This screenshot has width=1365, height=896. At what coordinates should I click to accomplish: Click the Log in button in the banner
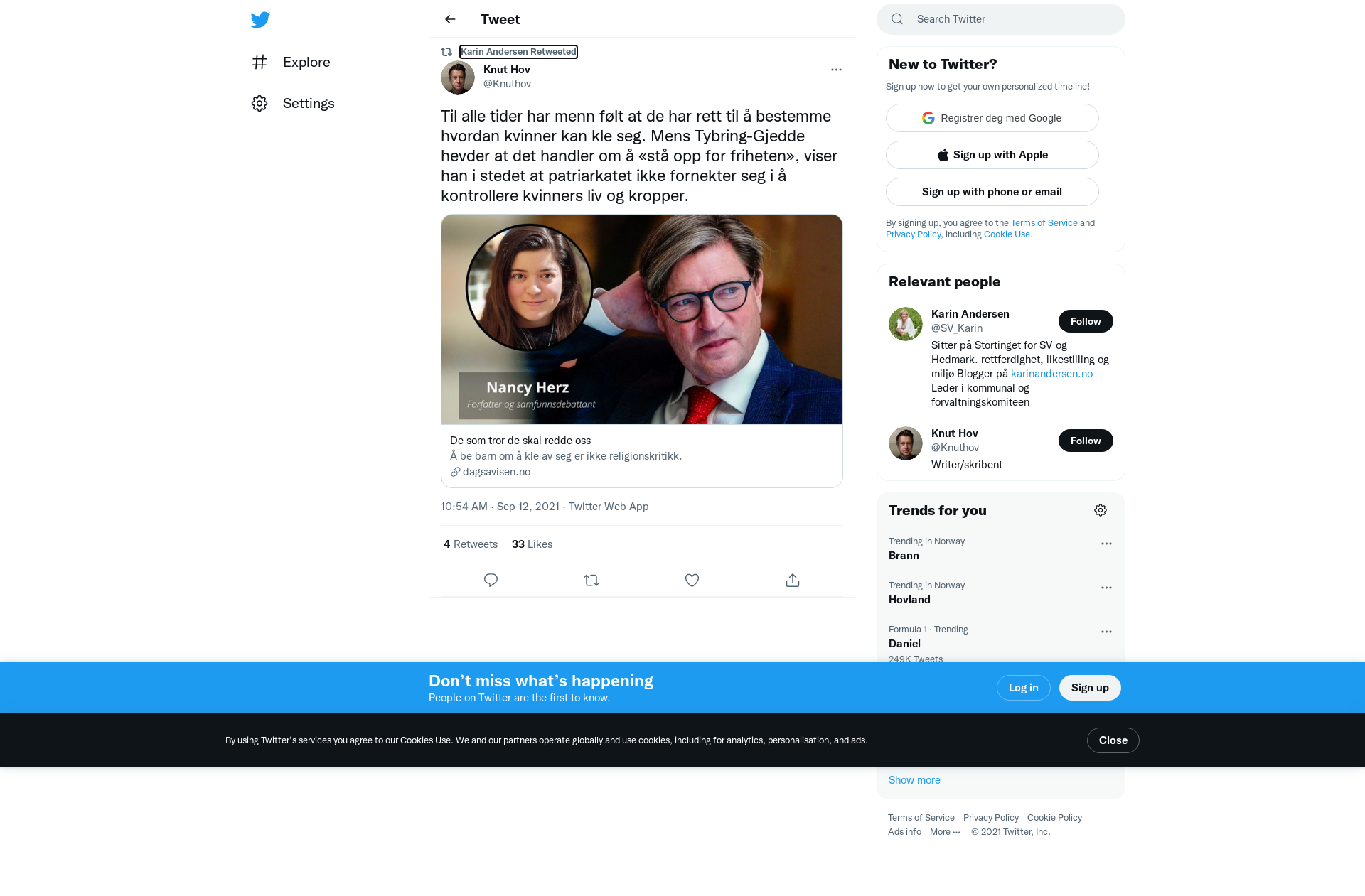tap(1023, 688)
